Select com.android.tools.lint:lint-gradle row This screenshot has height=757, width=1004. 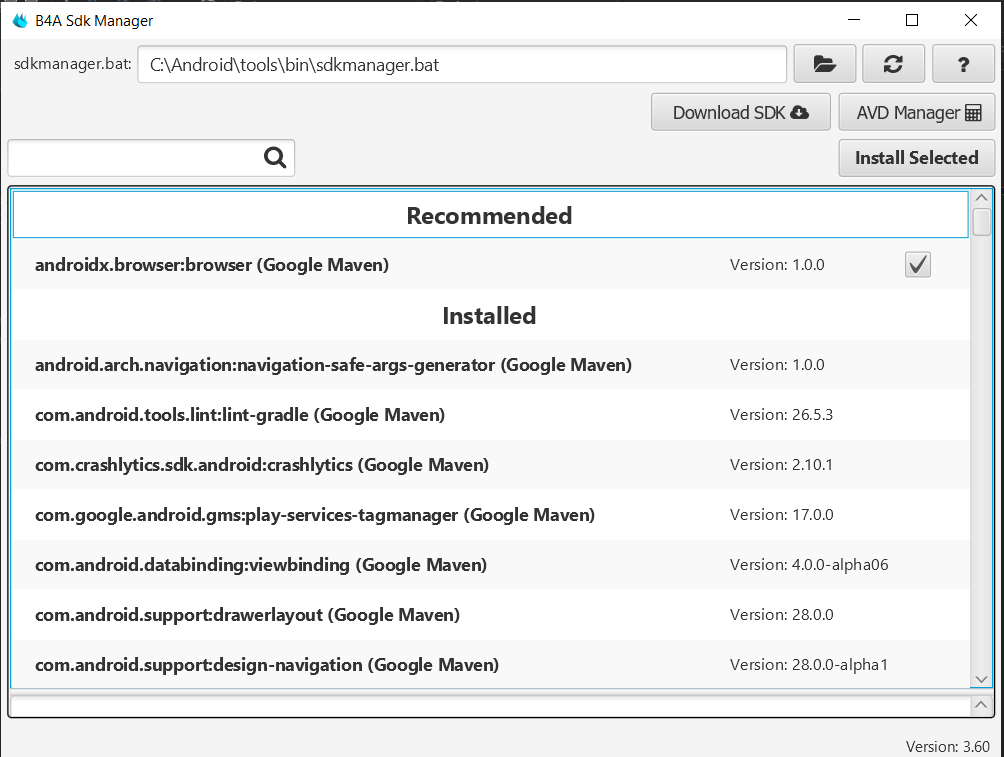[490, 414]
